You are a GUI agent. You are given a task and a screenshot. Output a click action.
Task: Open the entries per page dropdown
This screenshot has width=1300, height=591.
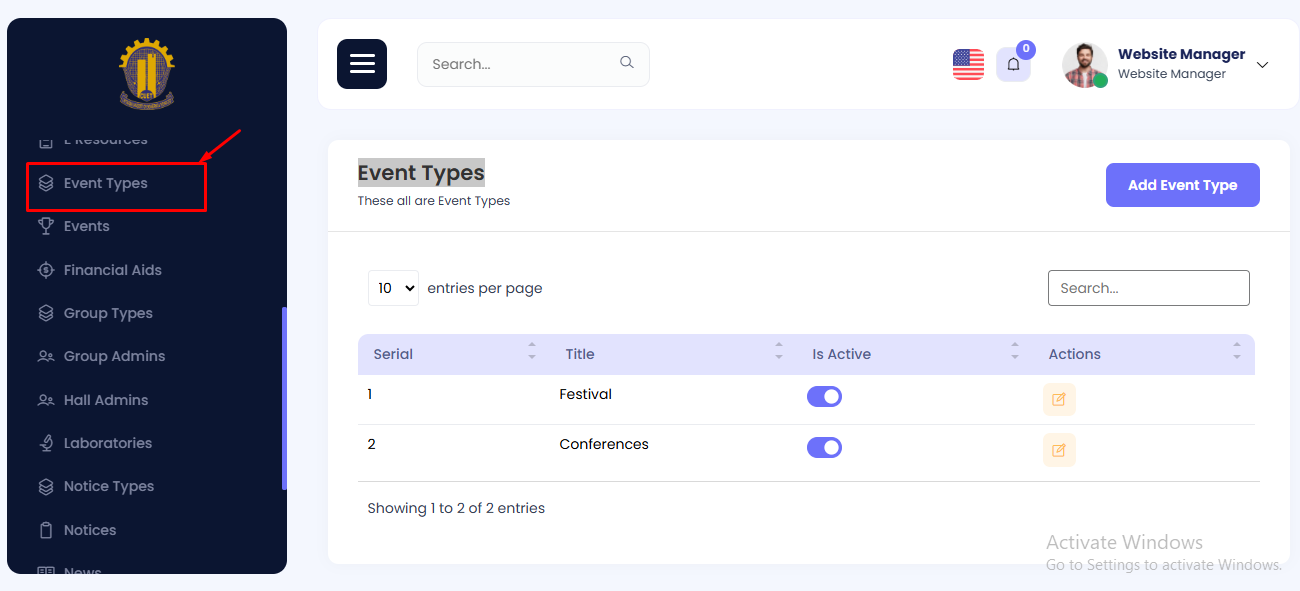tap(393, 288)
